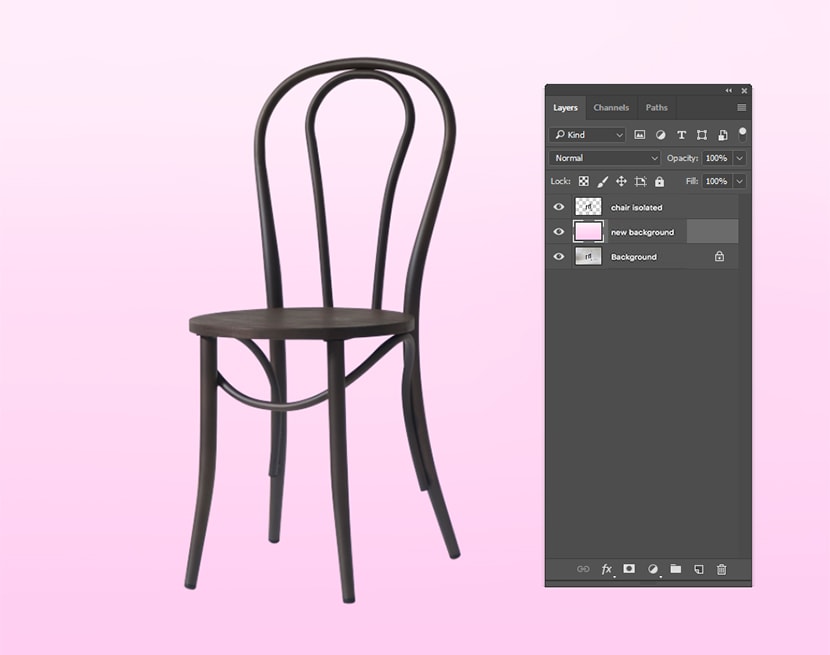Click the chair seat on canvas
Image resolution: width=830 pixels, height=655 pixels.
pyautogui.click(x=301, y=322)
